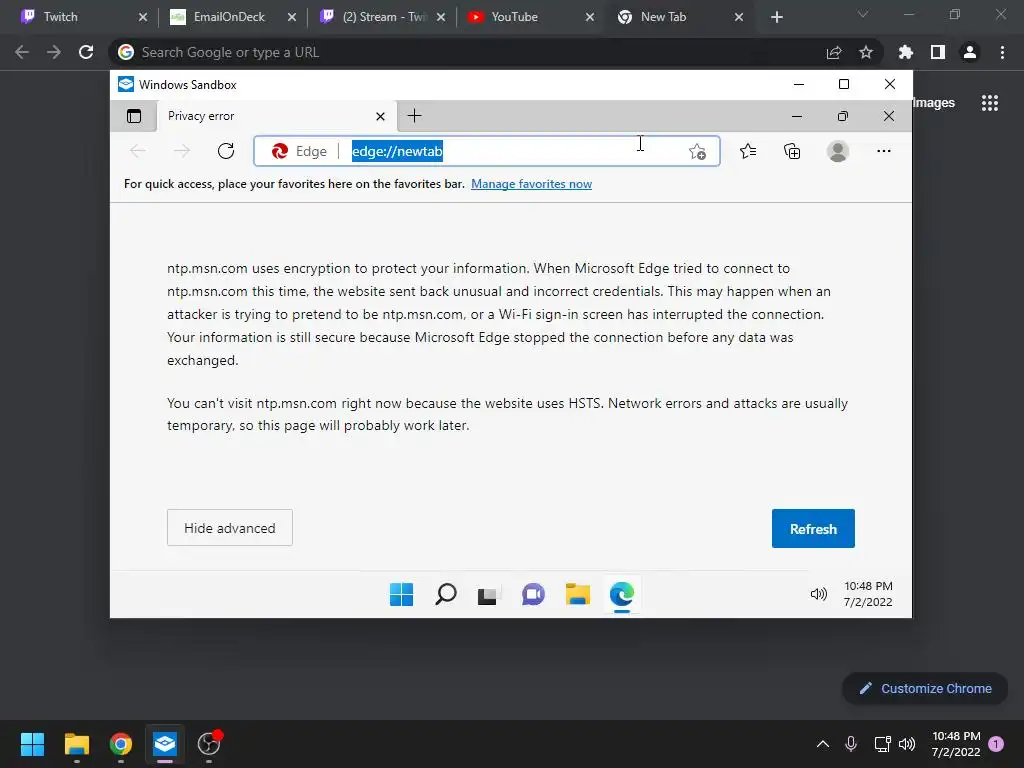Click the Edge refresh page icon
This screenshot has height=768, width=1024.
pyautogui.click(x=226, y=152)
